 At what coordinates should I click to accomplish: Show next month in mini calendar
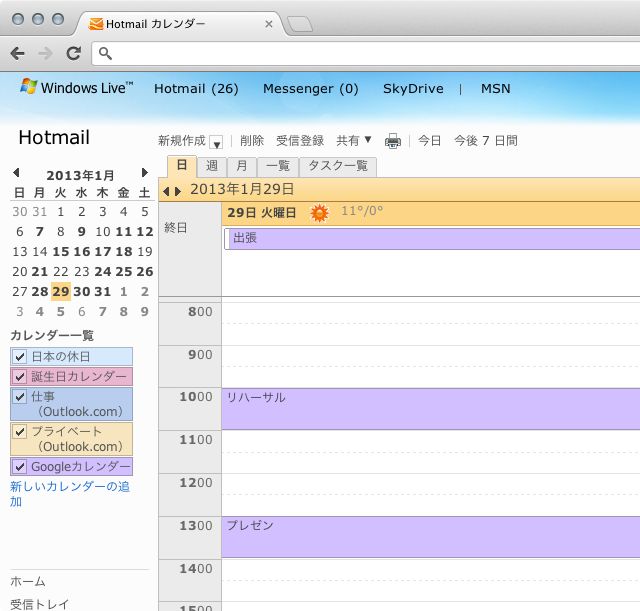tap(144, 172)
